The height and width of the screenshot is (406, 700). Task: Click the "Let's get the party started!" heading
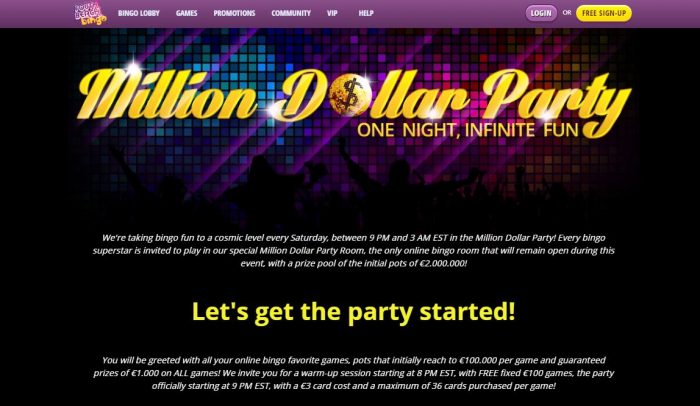353,311
